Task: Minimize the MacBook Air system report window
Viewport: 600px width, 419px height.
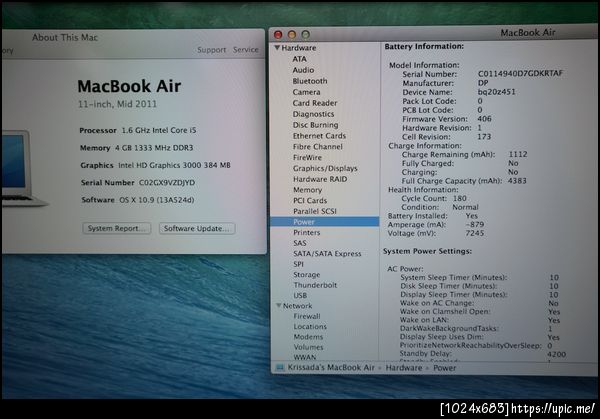Action: 292,35
